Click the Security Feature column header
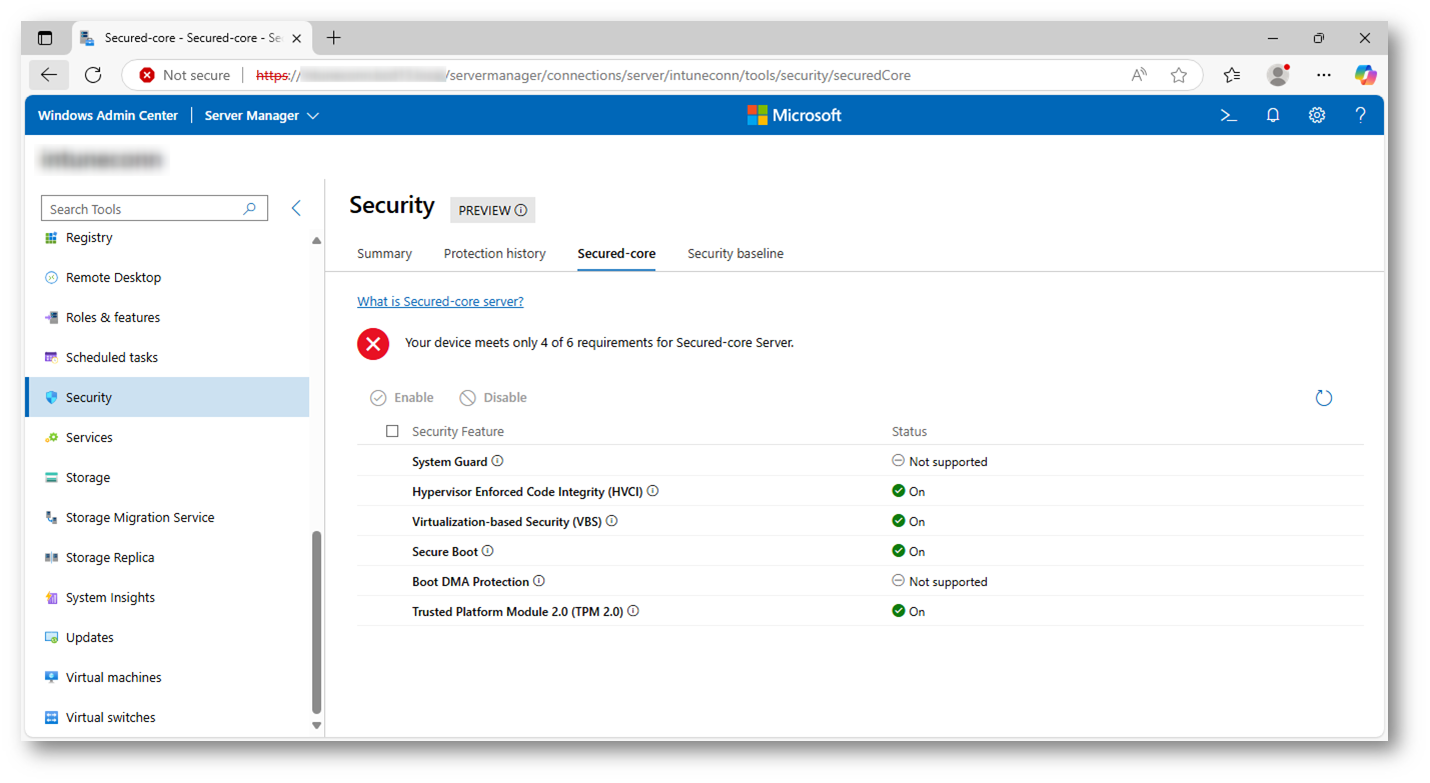1430x783 pixels. click(x=458, y=431)
